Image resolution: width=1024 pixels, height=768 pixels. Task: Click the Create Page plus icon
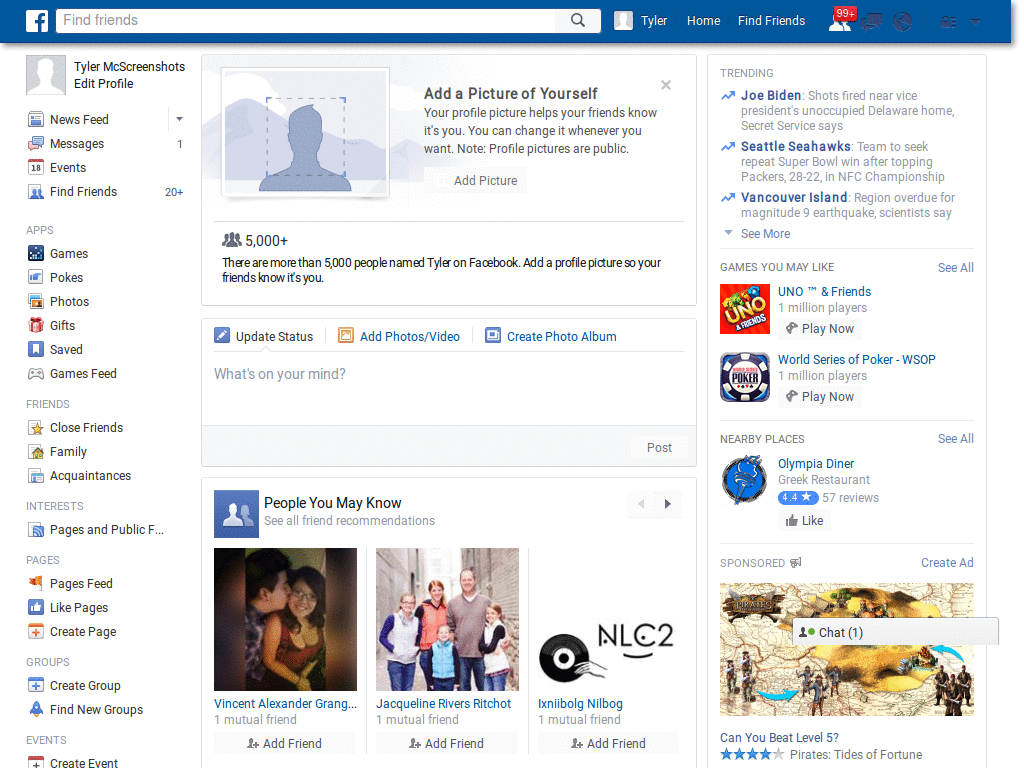(36, 632)
